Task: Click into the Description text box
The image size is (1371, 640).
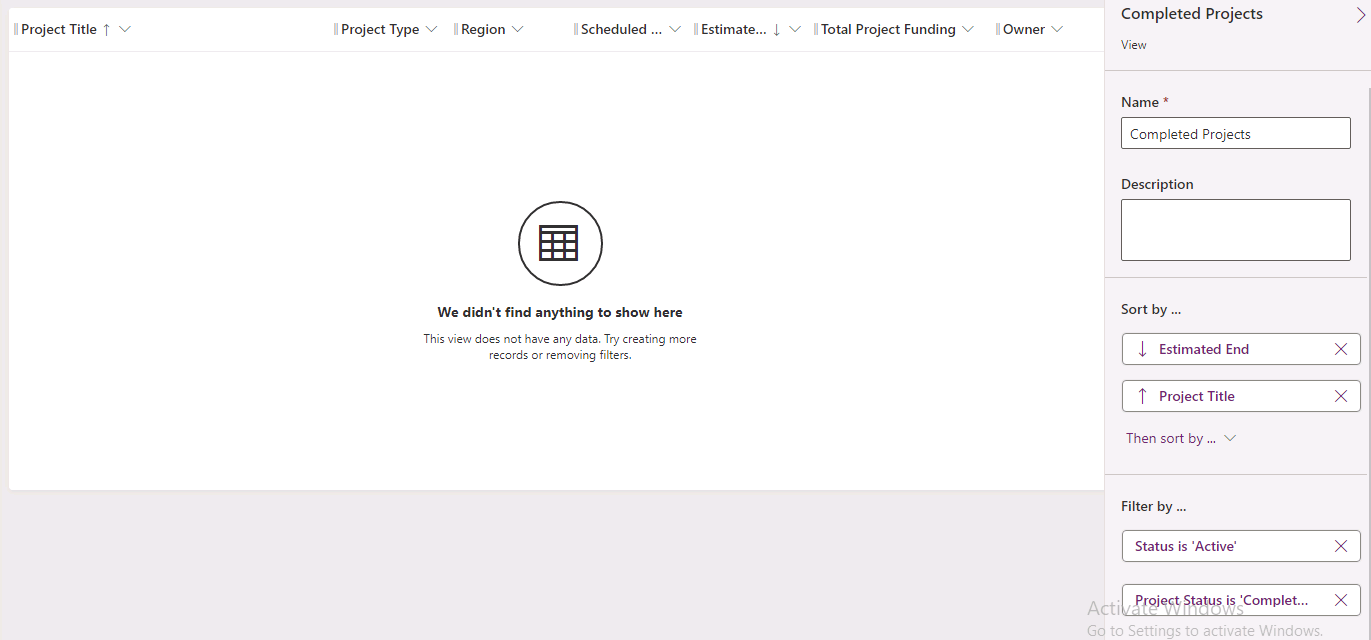Action: tap(1236, 230)
